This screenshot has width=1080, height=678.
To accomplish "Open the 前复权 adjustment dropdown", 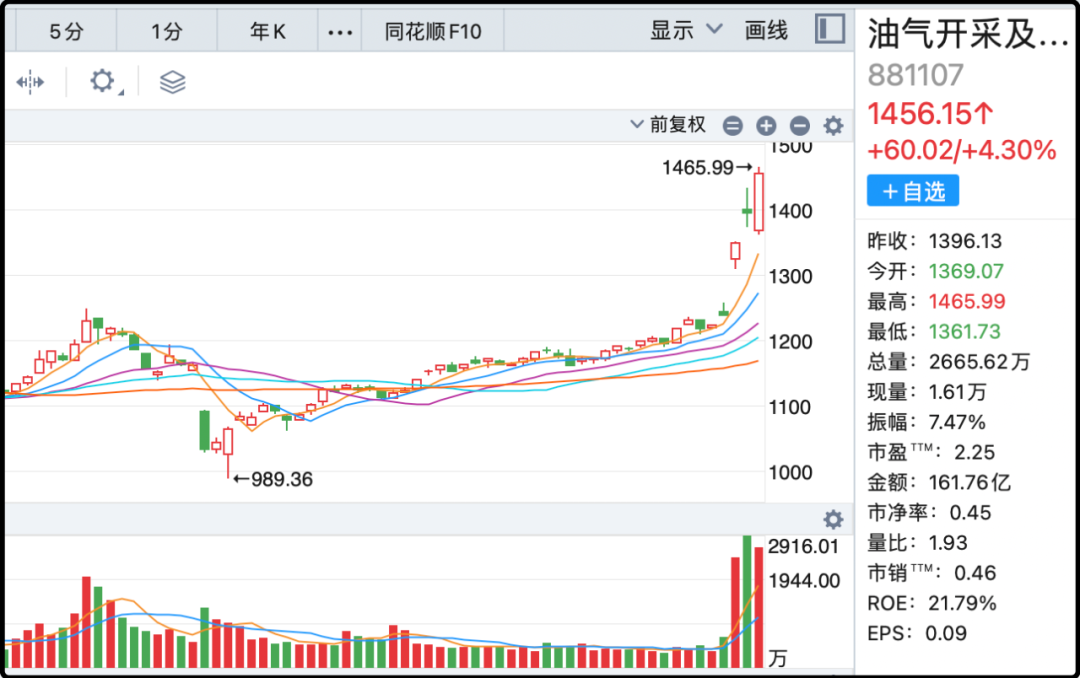I will pos(668,125).
